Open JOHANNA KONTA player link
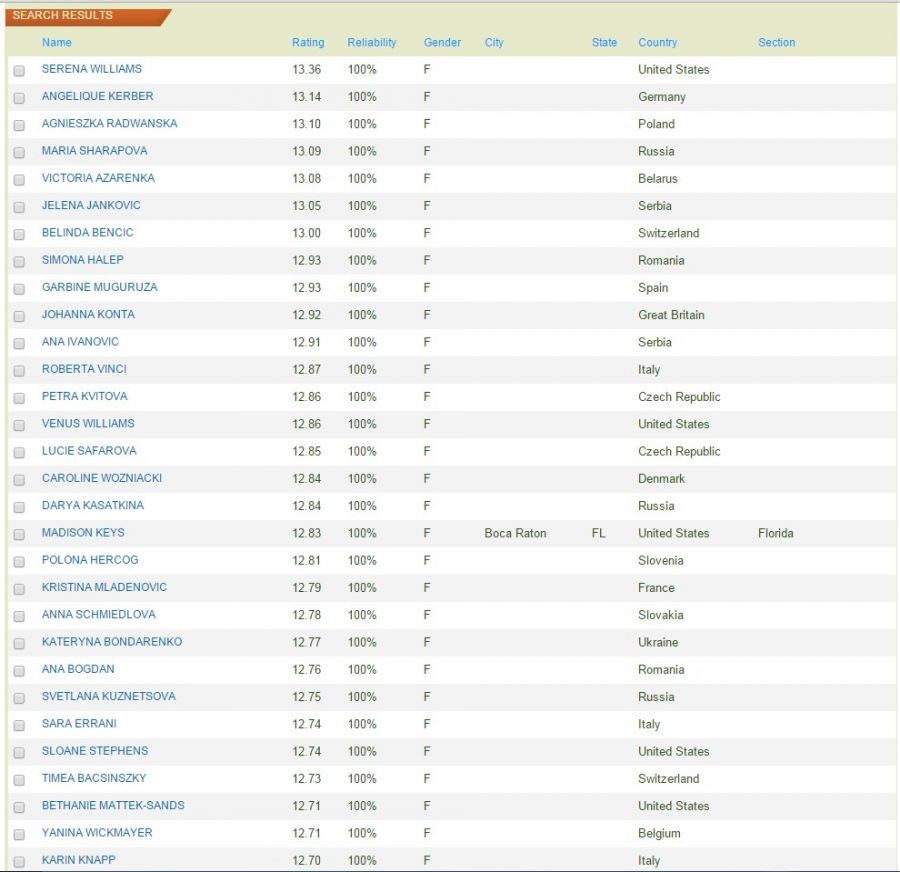 pyautogui.click(x=88, y=314)
